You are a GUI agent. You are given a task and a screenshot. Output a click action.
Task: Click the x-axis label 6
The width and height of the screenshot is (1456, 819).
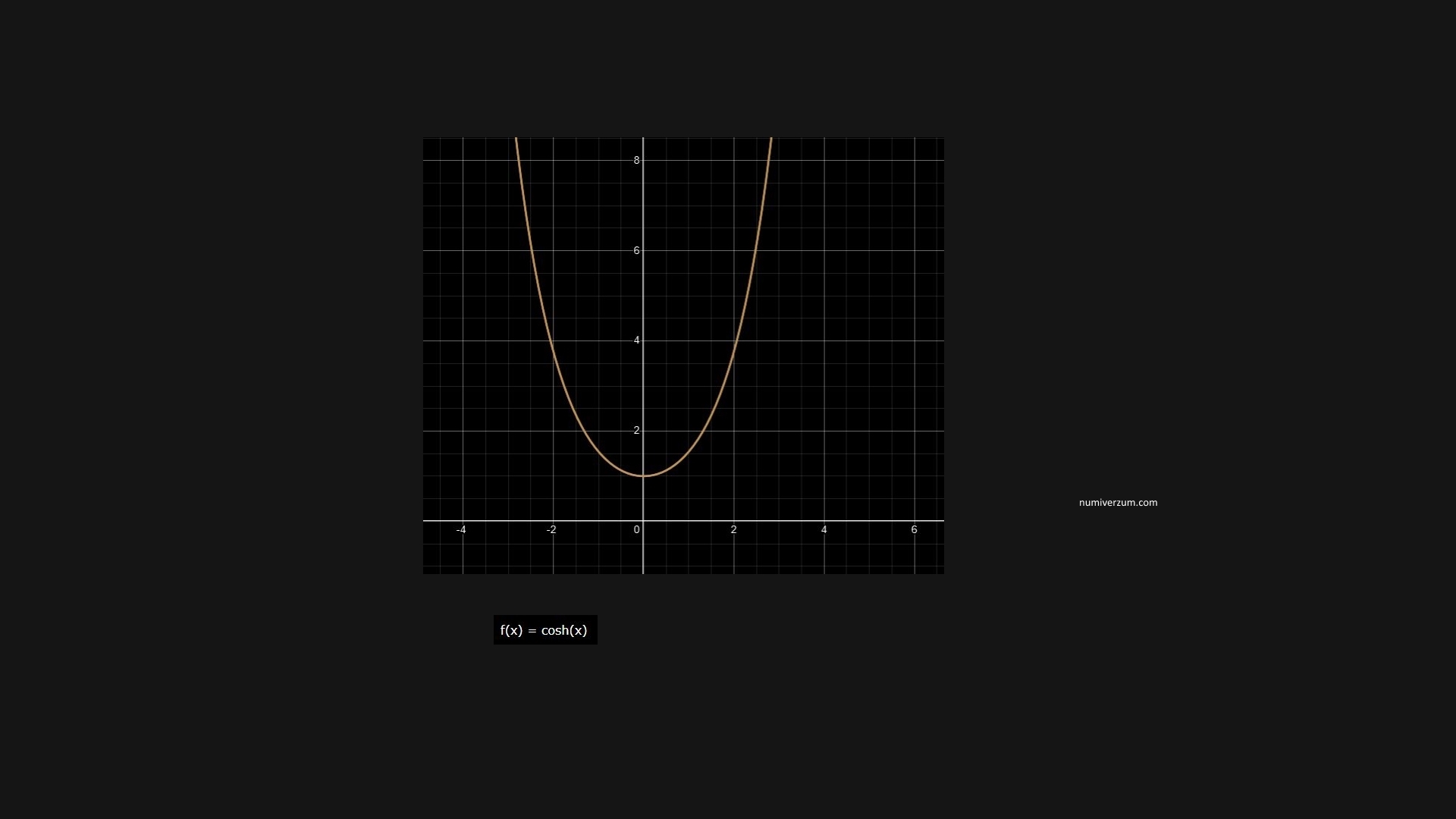(914, 529)
